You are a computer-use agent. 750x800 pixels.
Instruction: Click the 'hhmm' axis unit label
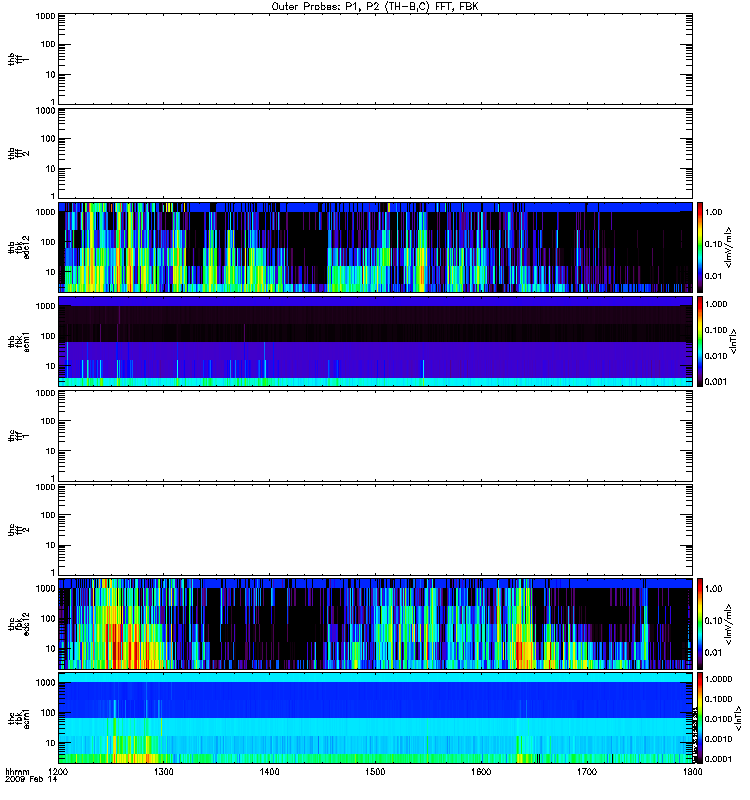point(17,771)
